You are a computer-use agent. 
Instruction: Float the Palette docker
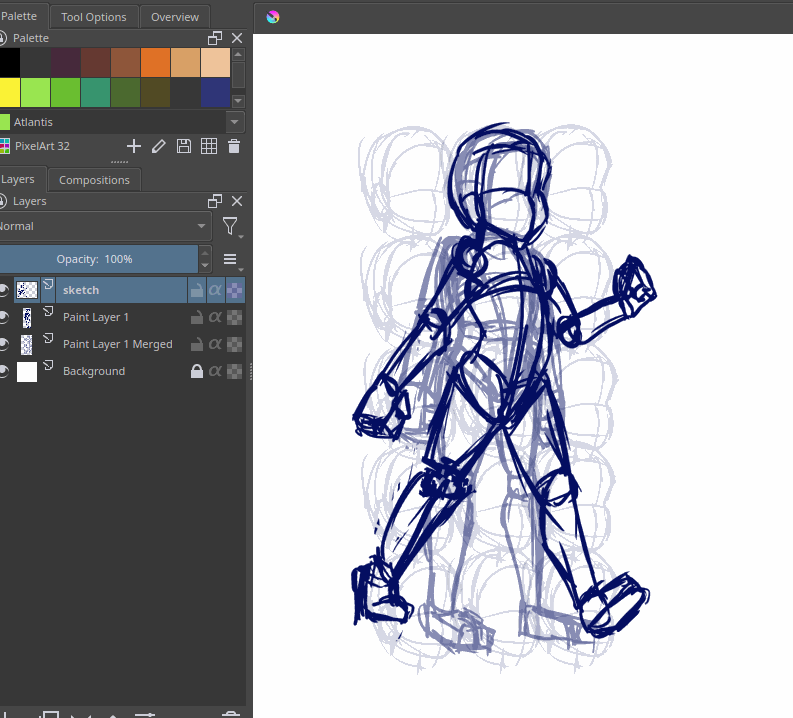tap(215, 38)
